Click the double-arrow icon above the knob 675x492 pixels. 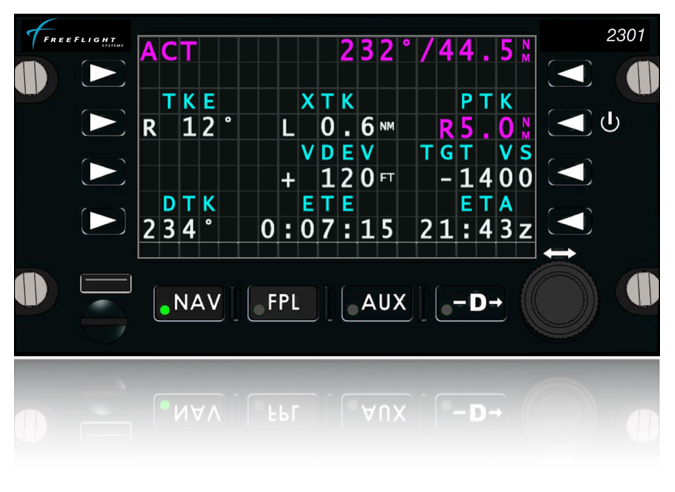coord(559,254)
